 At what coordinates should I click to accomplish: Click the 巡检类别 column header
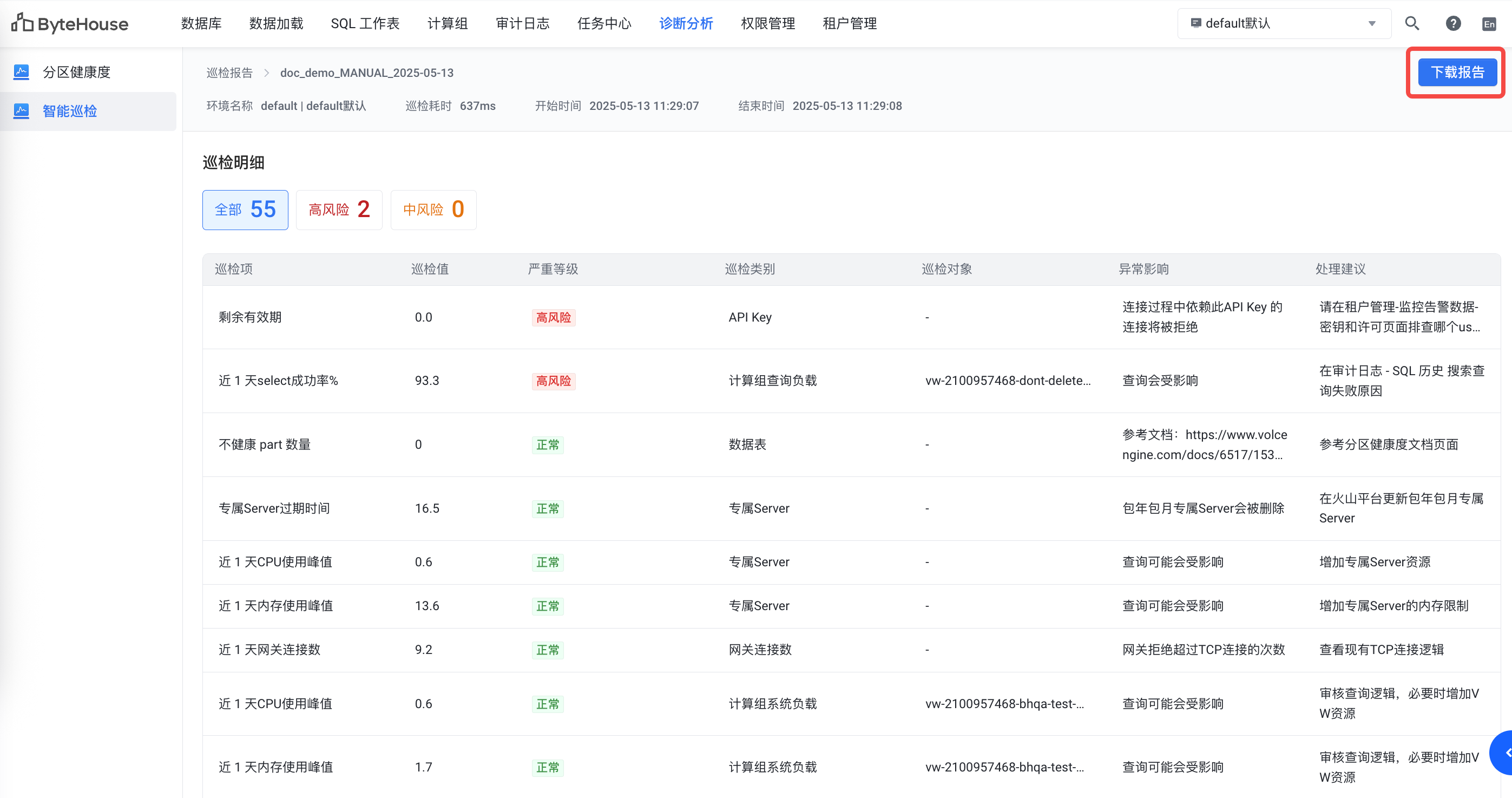point(750,269)
